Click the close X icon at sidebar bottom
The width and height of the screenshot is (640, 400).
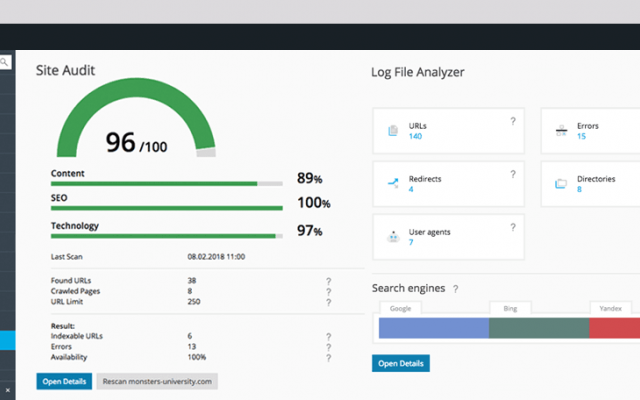pyautogui.click(x=7, y=390)
